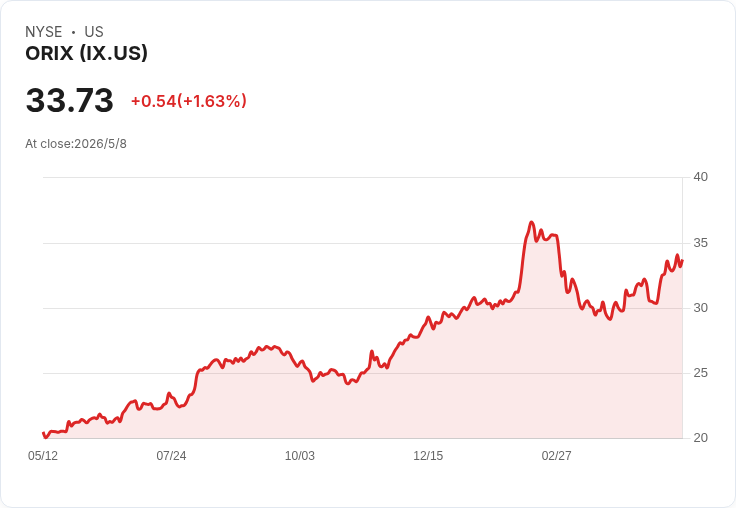The height and width of the screenshot is (508, 736).
Task: Click the 30 price axis label
Action: [x=701, y=308]
